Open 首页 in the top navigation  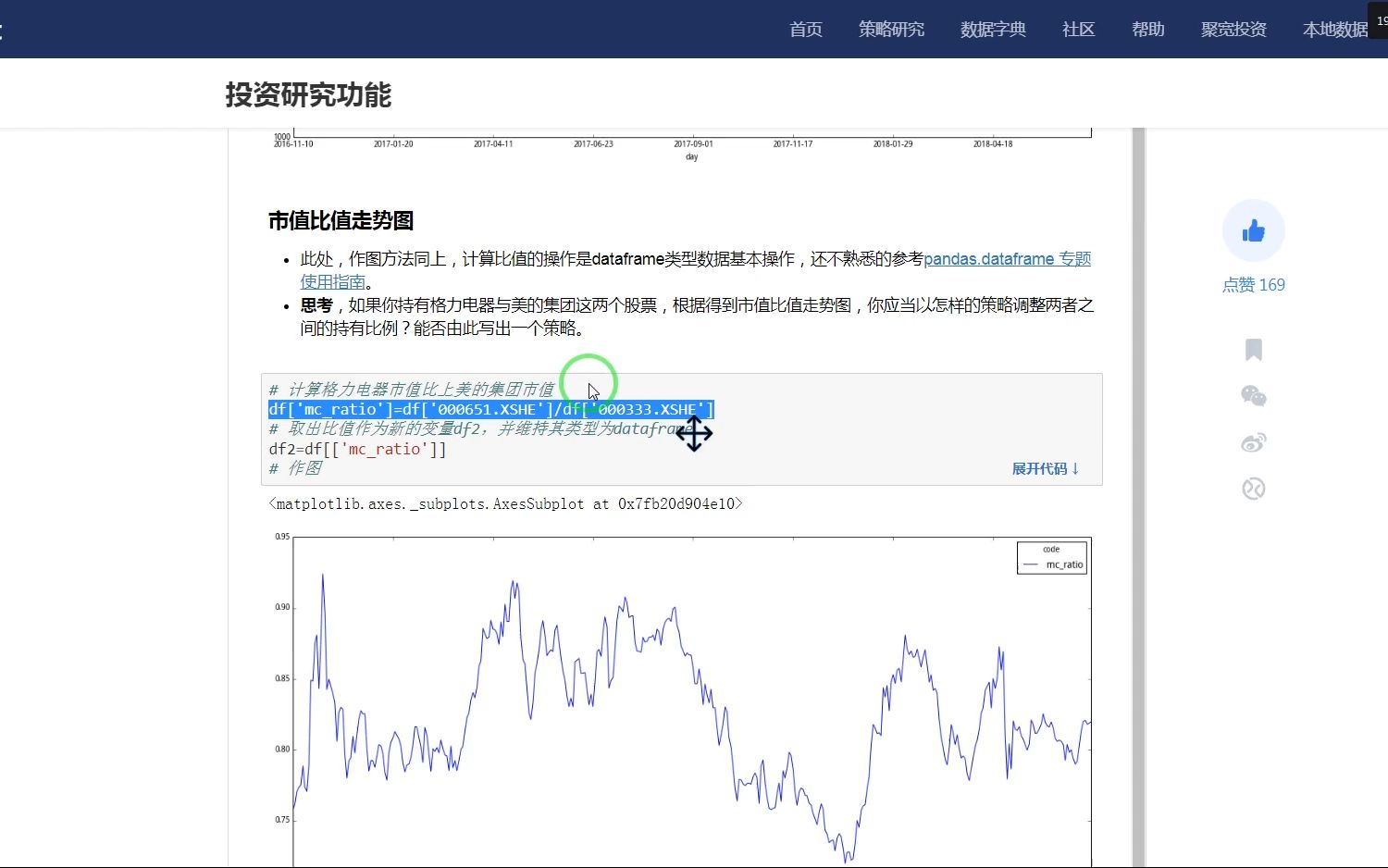coord(806,30)
